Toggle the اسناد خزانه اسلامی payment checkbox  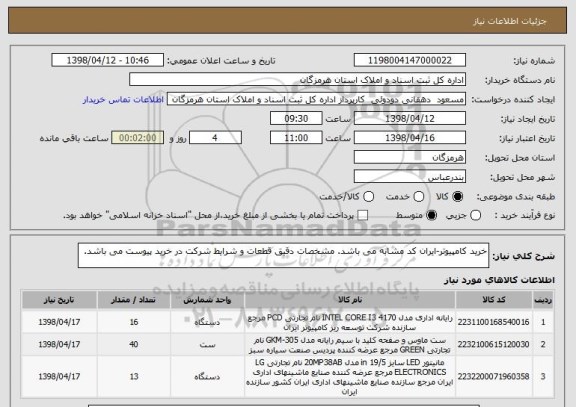(x=363, y=216)
